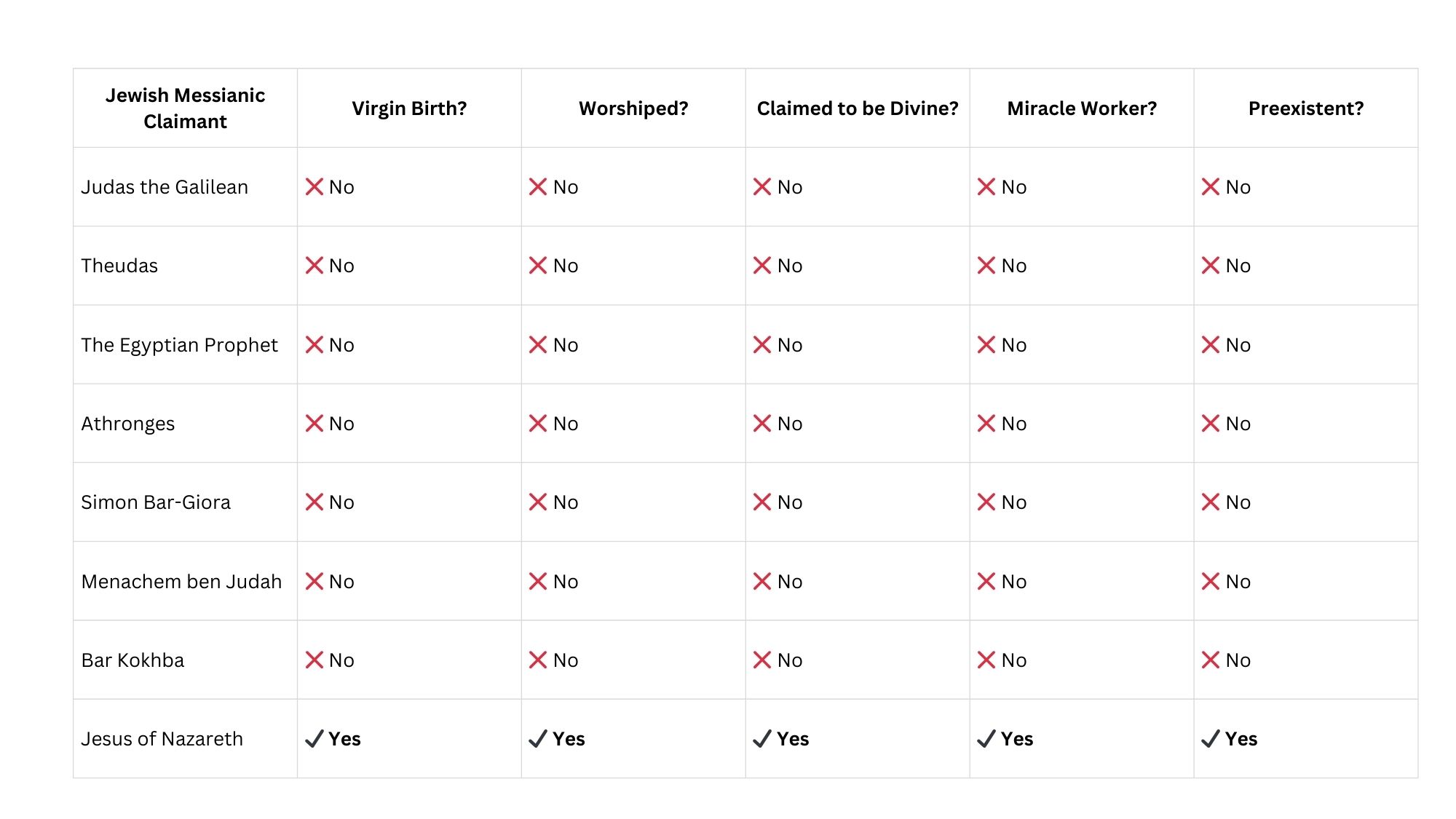Click the checkmark in Jesus's Worshiped cell
The image size is (1456, 819).
point(538,739)
